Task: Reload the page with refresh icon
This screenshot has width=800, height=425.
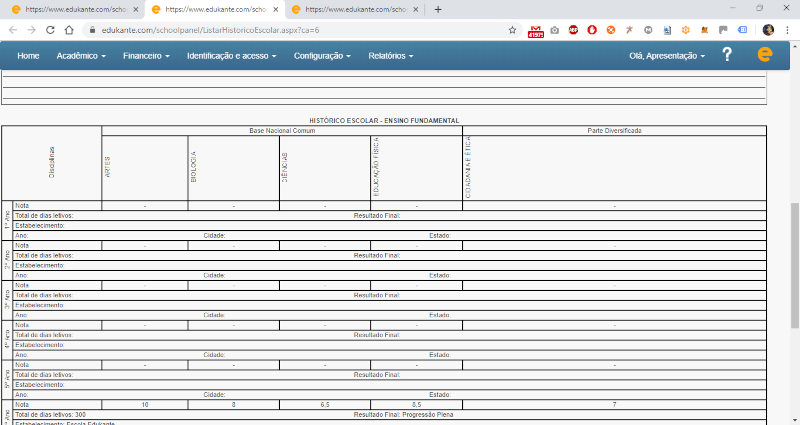Action: [x=50, y=30]
